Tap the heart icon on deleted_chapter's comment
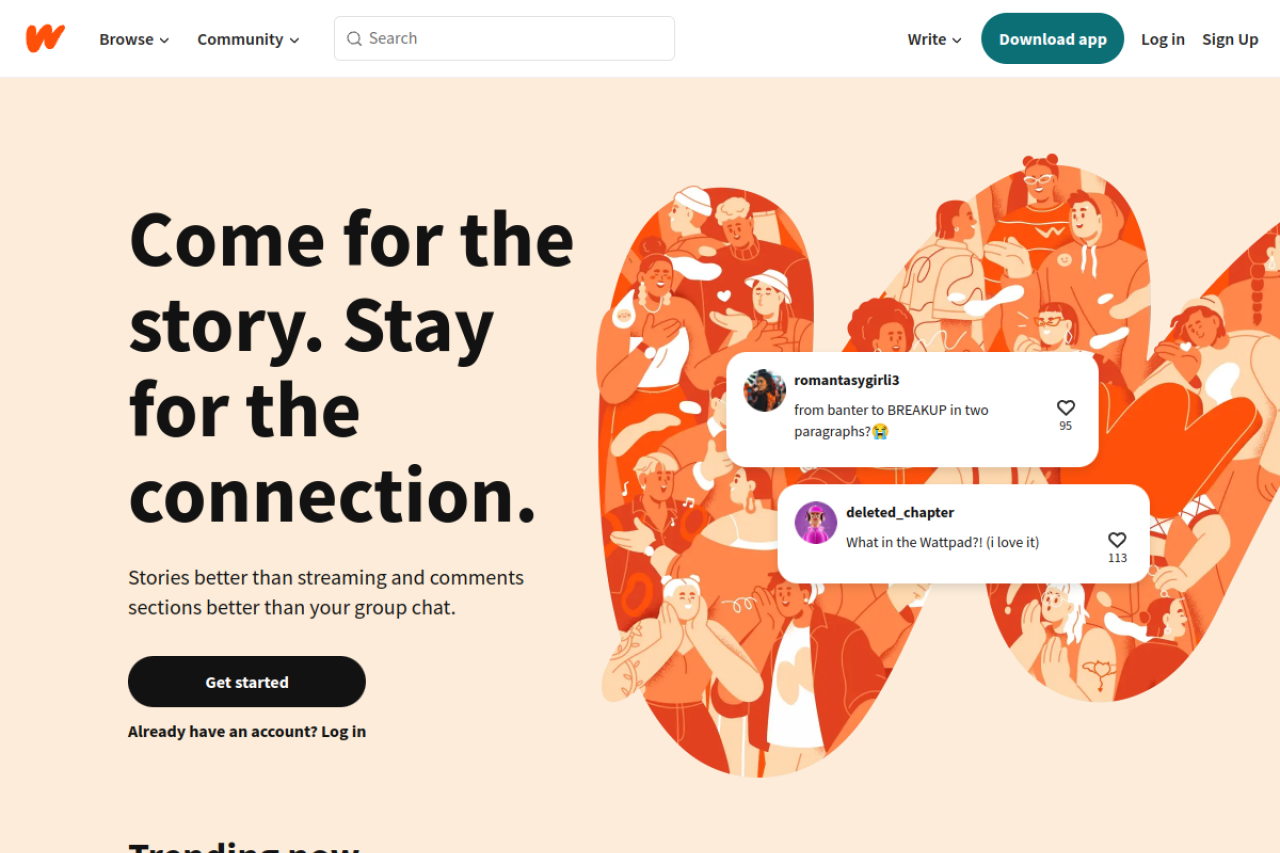The image size is (1280, 853). [x=1117, y=540]
